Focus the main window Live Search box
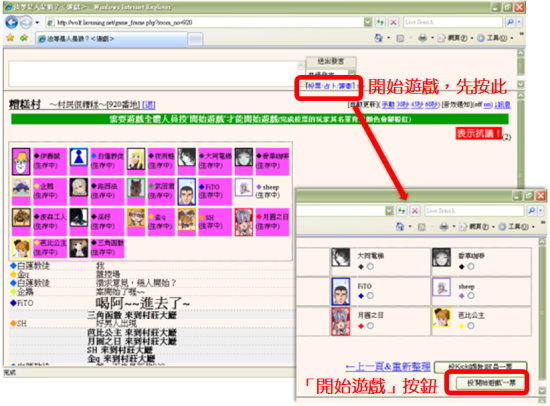The width and height of the screenshot is (550, 406). click(x=452, y=22)
